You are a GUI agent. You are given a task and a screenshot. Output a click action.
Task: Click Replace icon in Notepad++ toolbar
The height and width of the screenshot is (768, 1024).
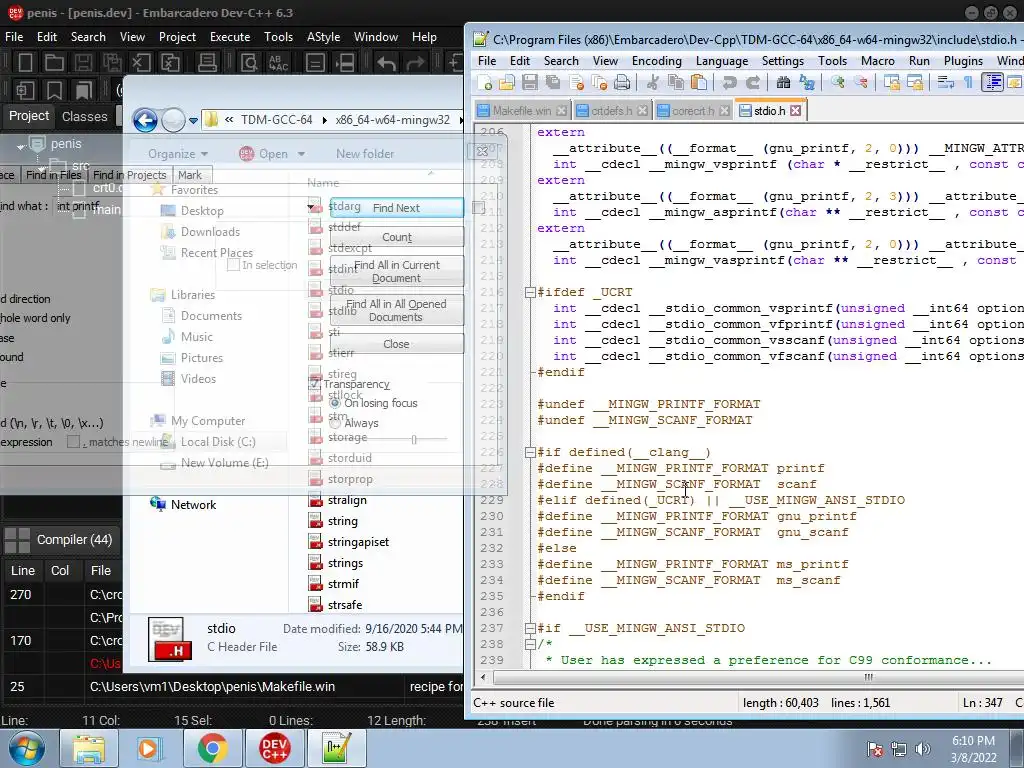coord(807,82)
